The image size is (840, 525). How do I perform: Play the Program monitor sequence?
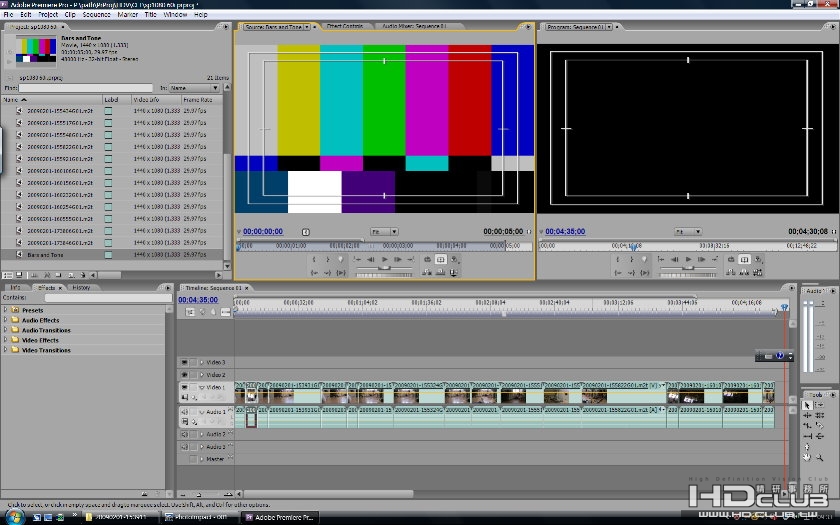(x=688, y=259)
